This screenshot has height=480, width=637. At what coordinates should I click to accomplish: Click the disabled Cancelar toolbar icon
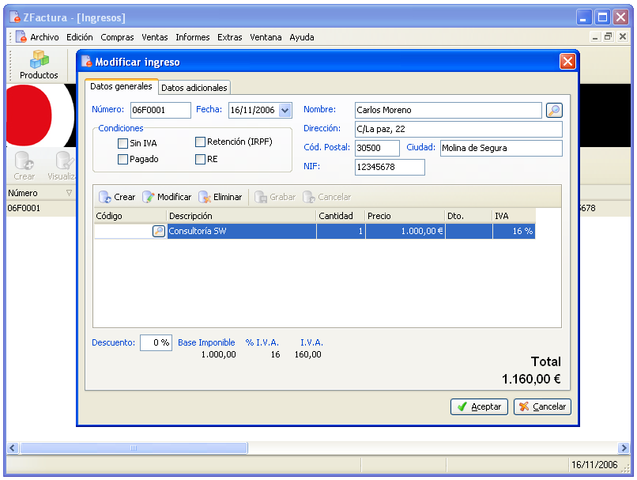[x=309, y=197]
